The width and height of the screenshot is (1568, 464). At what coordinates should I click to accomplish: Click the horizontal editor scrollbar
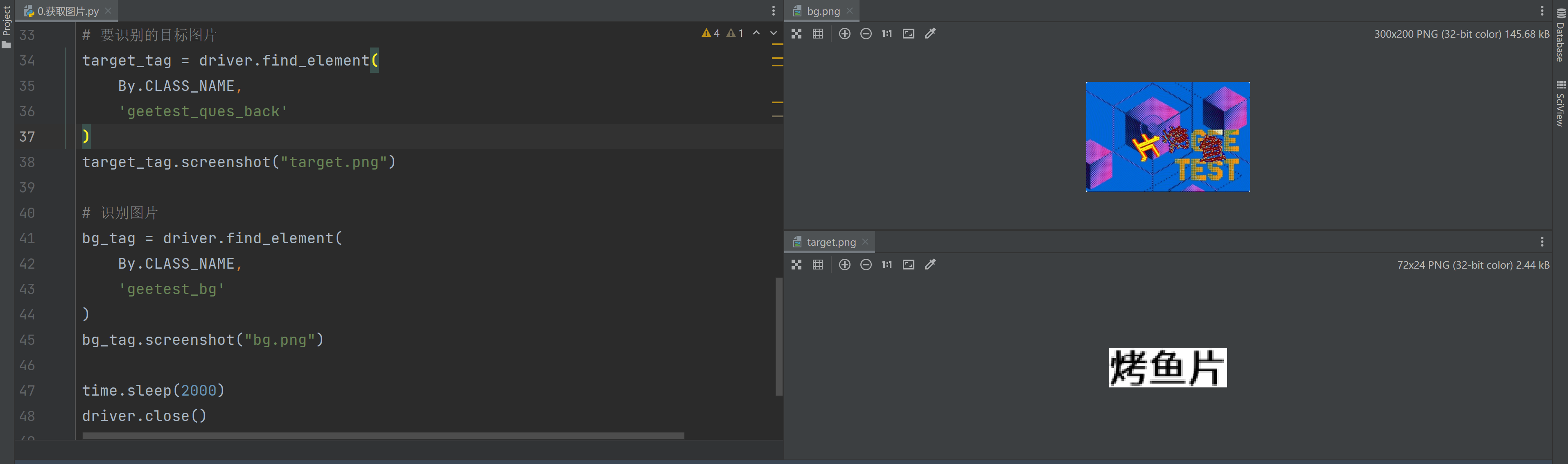click(x=384, y=436)
